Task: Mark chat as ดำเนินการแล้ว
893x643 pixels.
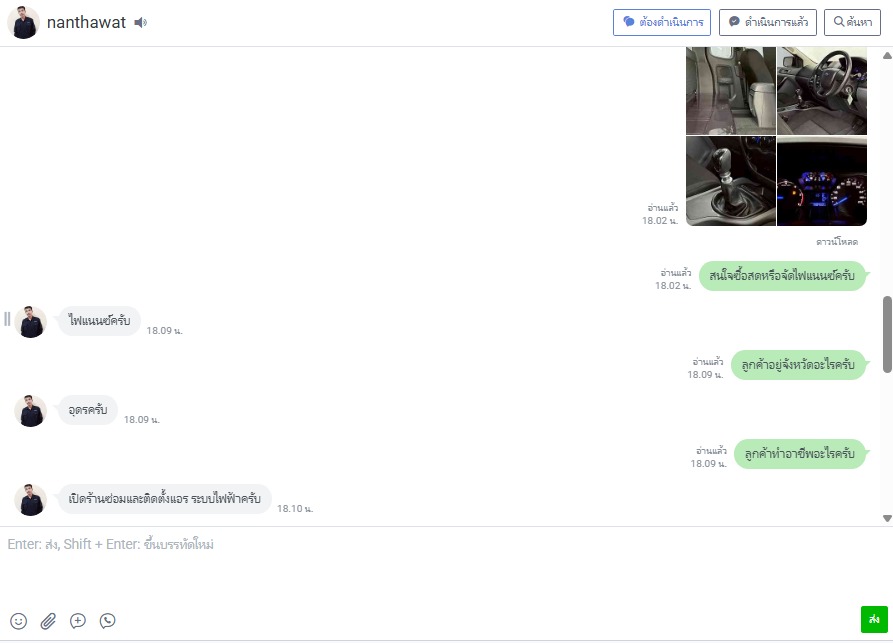Action: coord(768,22)
